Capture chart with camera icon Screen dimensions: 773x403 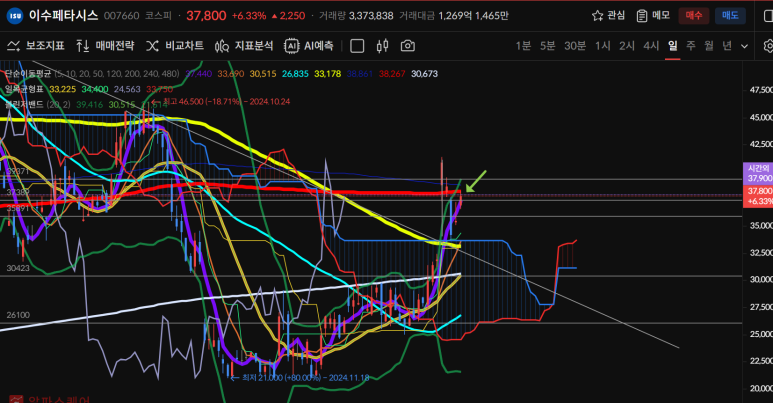click(407, 46)
